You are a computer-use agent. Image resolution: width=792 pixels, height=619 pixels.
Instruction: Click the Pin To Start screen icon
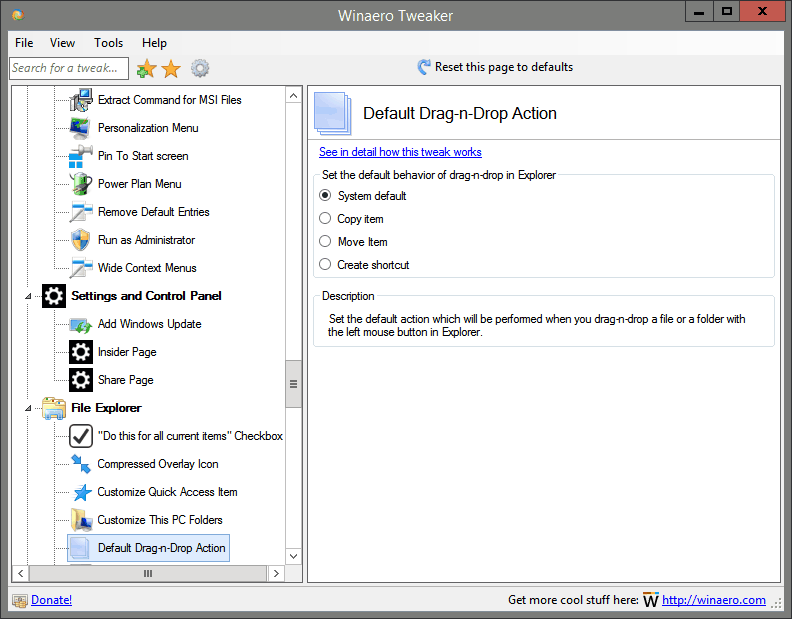[x=81, y=156]
